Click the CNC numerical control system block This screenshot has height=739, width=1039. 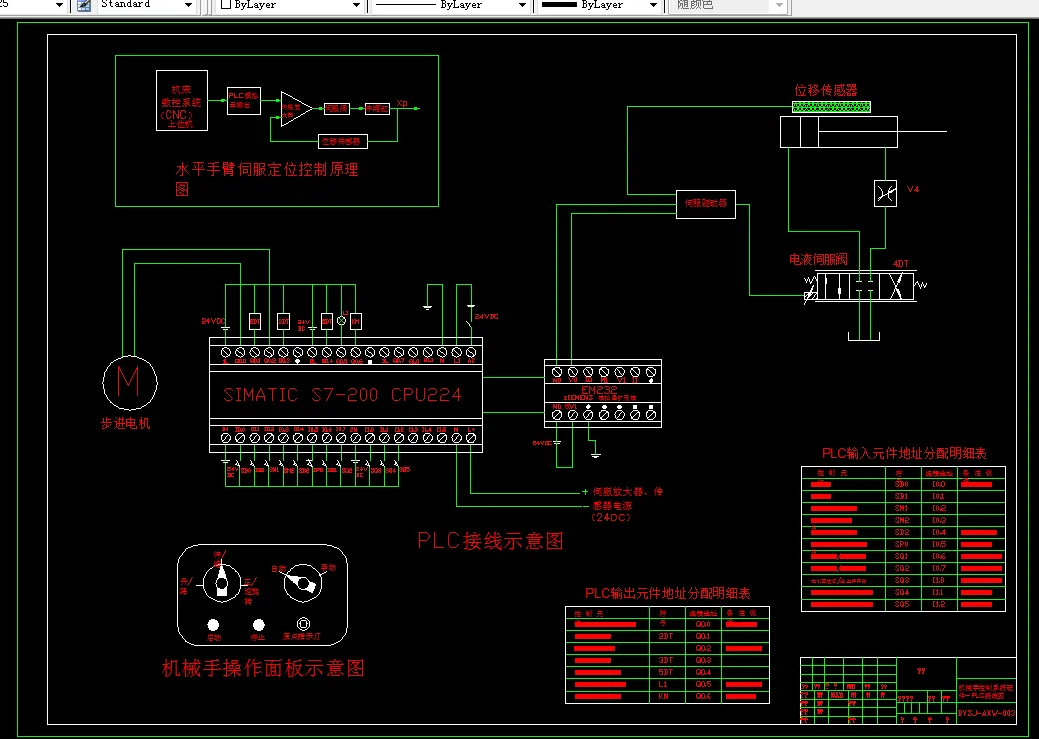(181, 100)
